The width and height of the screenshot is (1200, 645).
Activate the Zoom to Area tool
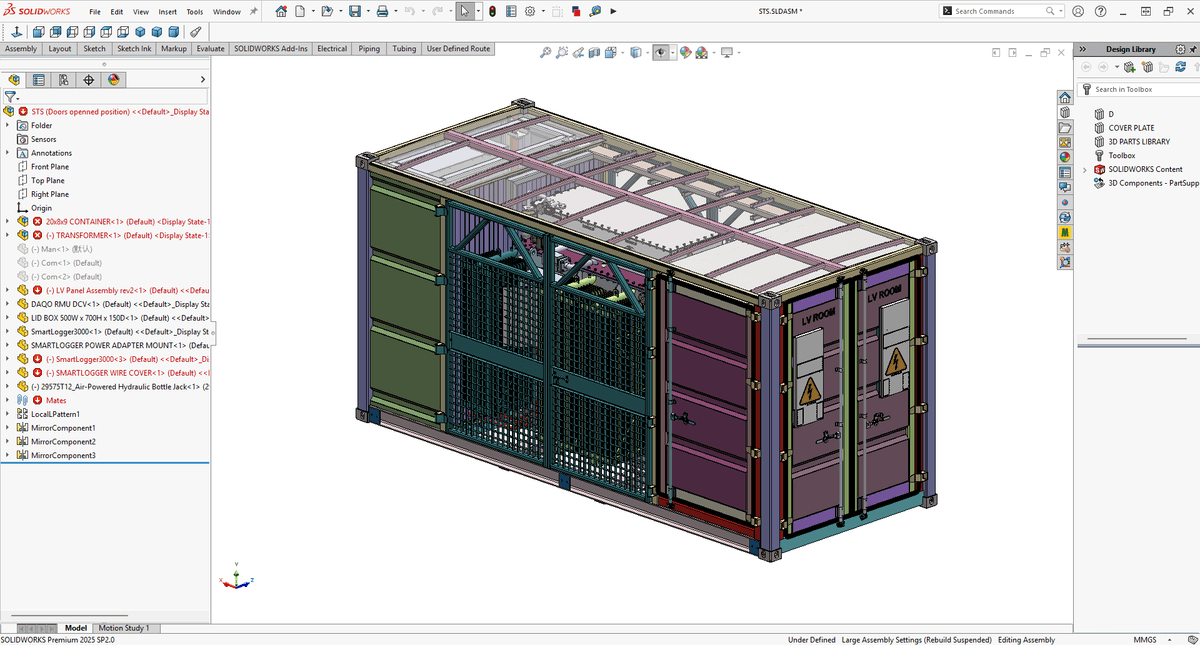click(x=561, y=51)
